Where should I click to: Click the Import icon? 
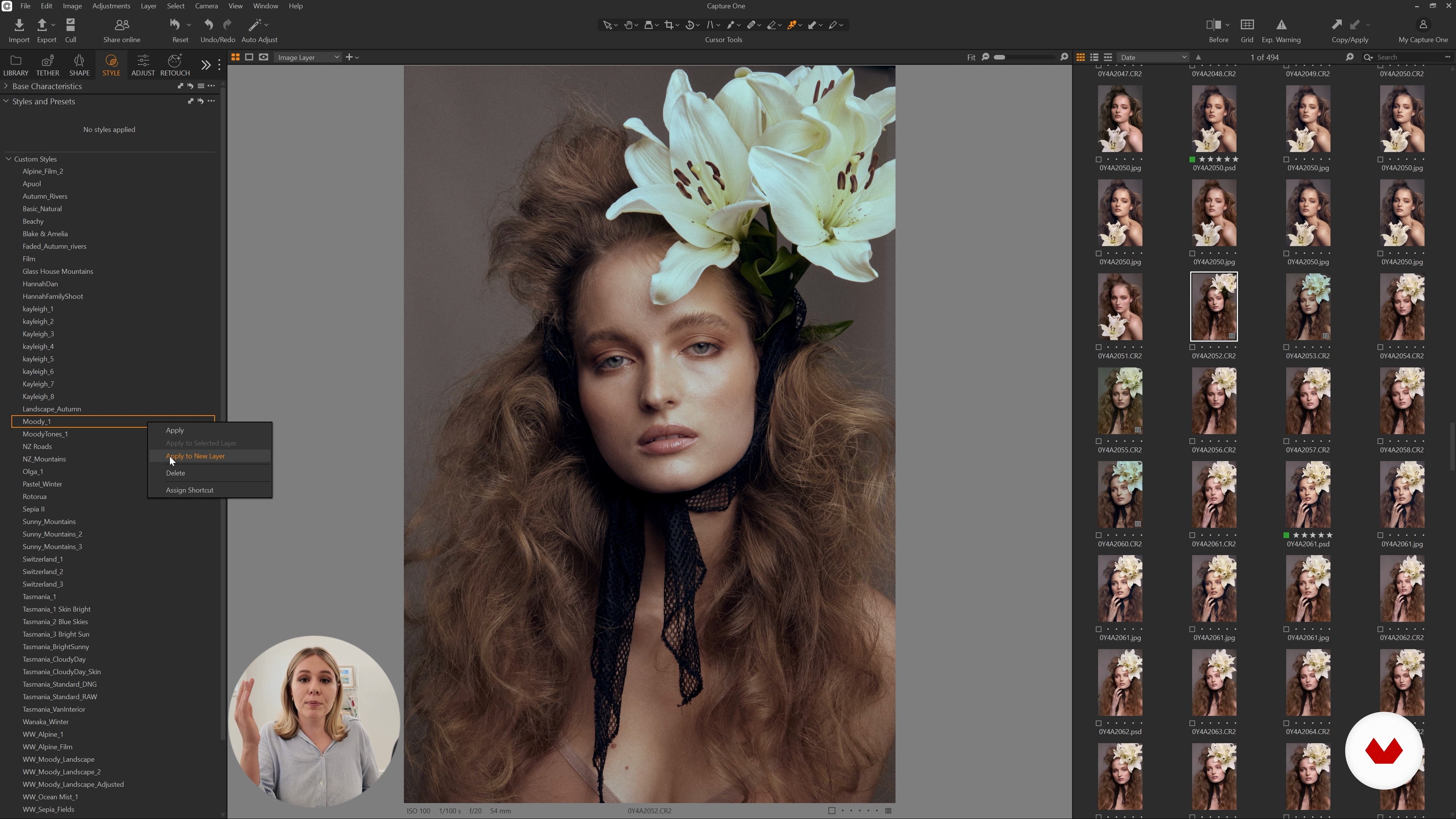coord(19,25)
